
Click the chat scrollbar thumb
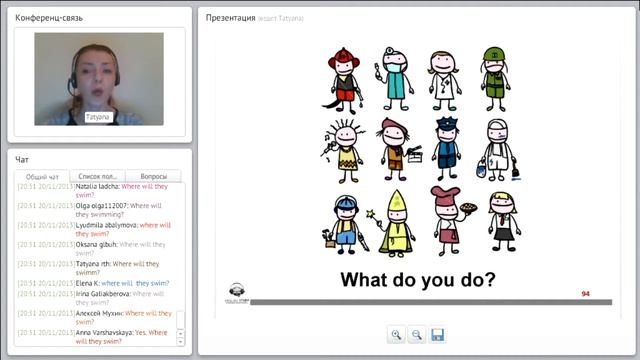pos(180,320)
